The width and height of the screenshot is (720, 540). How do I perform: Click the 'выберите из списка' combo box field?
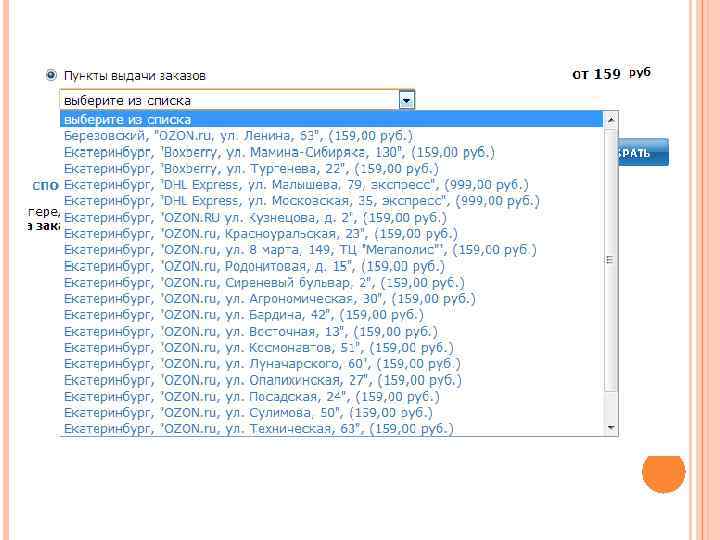(x=237, y=100)
